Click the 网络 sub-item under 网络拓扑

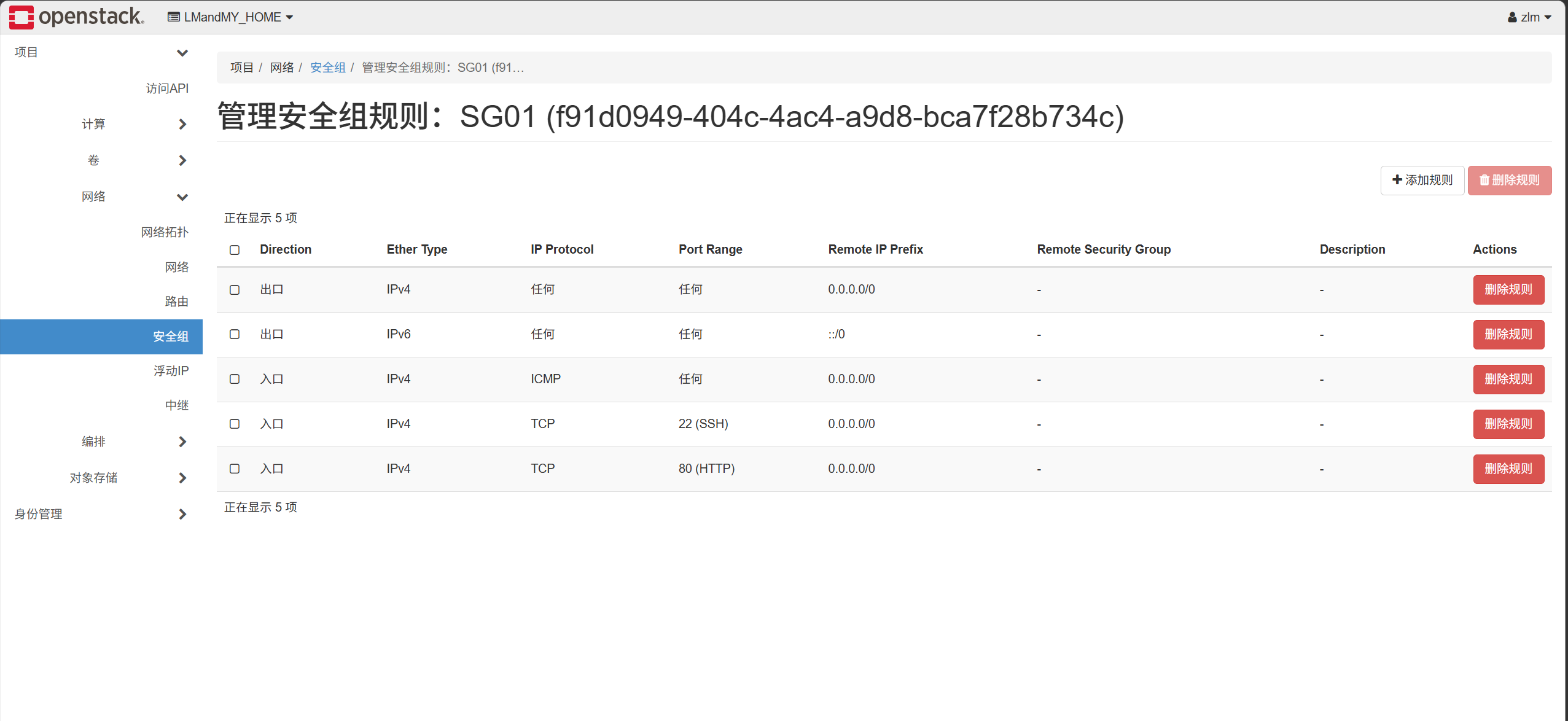177,267
